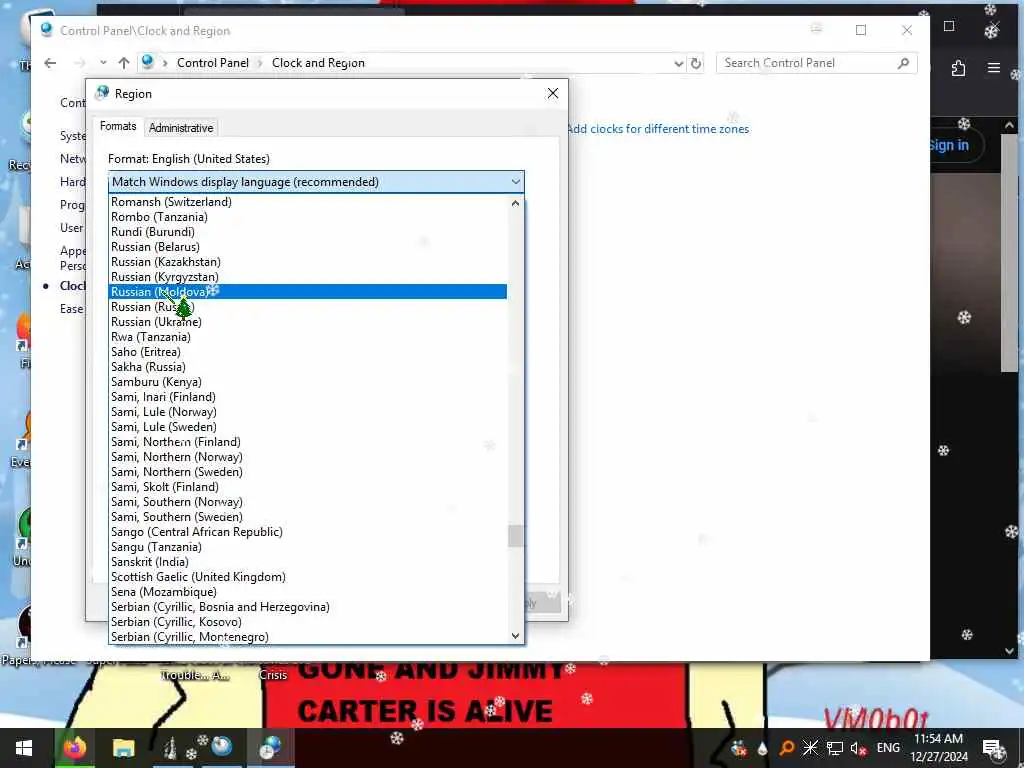Click the taskbar clock showing 11:54 AM
Viewport: 1024px width, 768px height.
(938, 748)
